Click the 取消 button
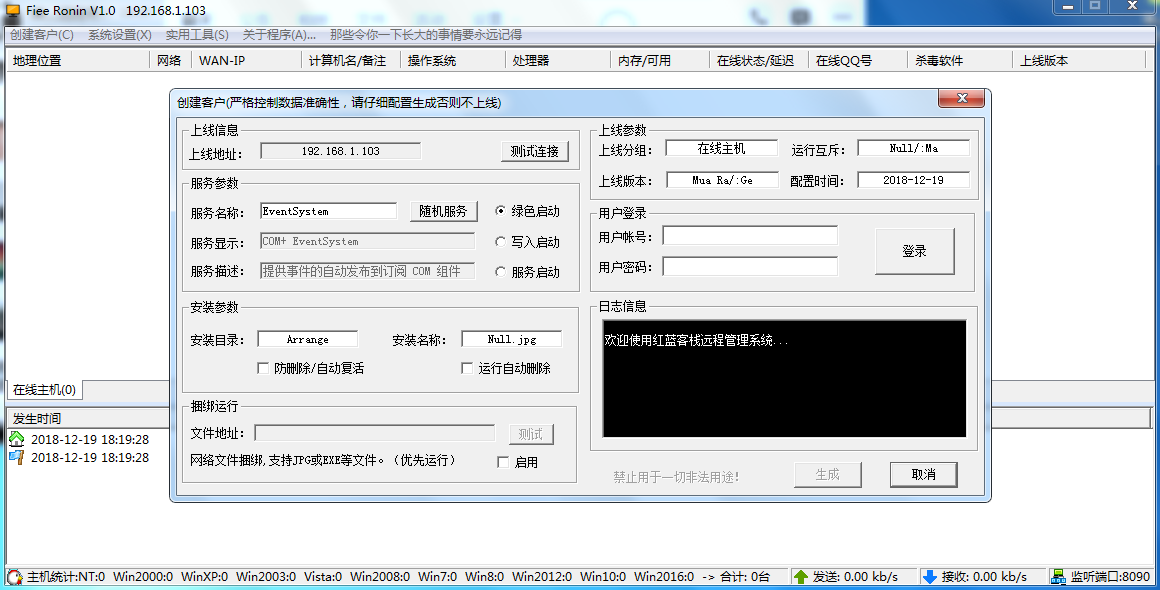This screenshot has height=590, width=1160. pos(924,475)
